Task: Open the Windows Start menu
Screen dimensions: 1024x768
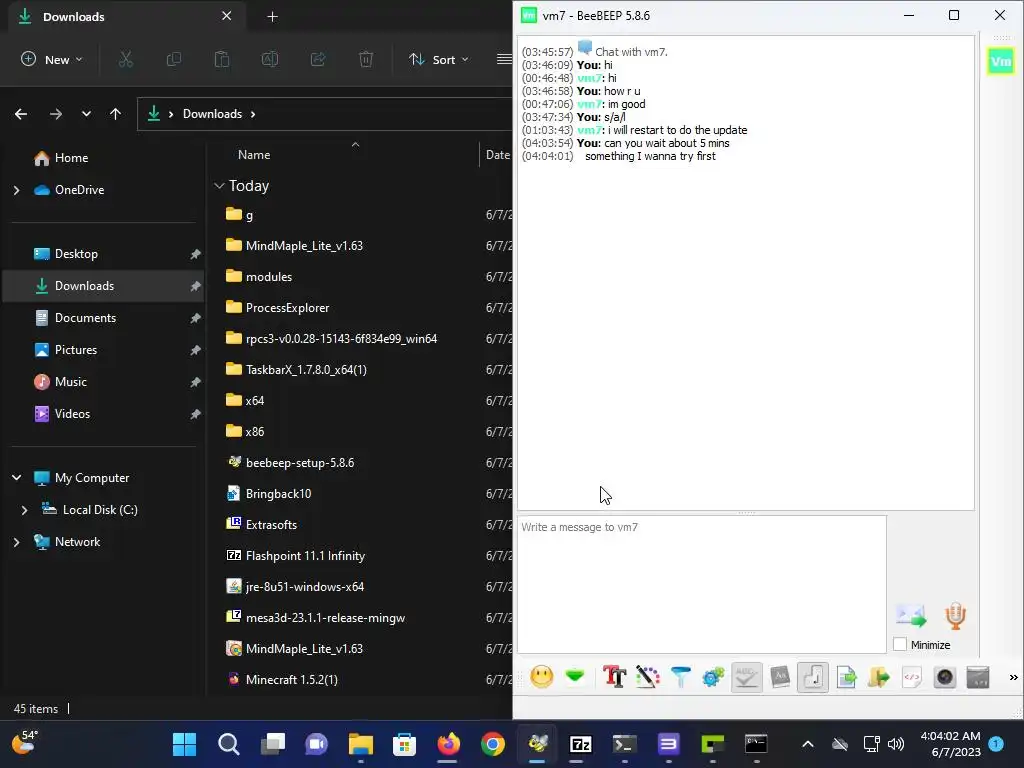Action: (x=184, y=744)
